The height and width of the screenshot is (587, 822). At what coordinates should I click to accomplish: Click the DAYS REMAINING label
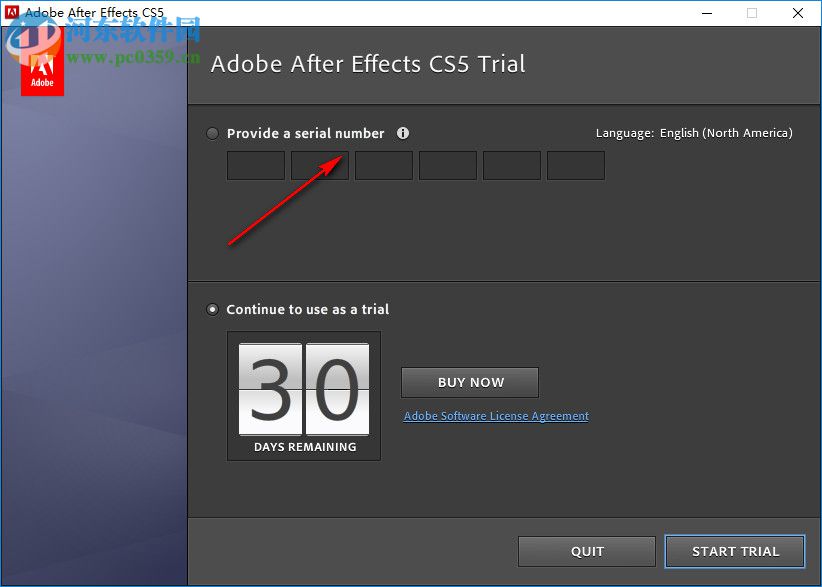coord(303,447)
